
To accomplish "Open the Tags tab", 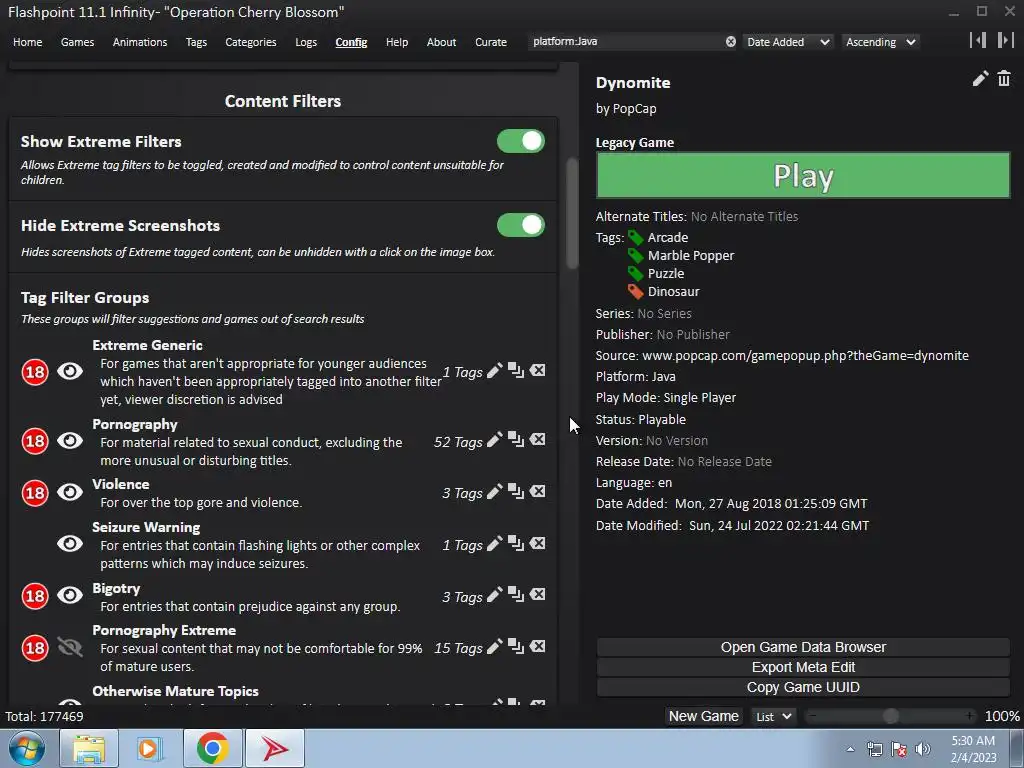I will [196, 42].
